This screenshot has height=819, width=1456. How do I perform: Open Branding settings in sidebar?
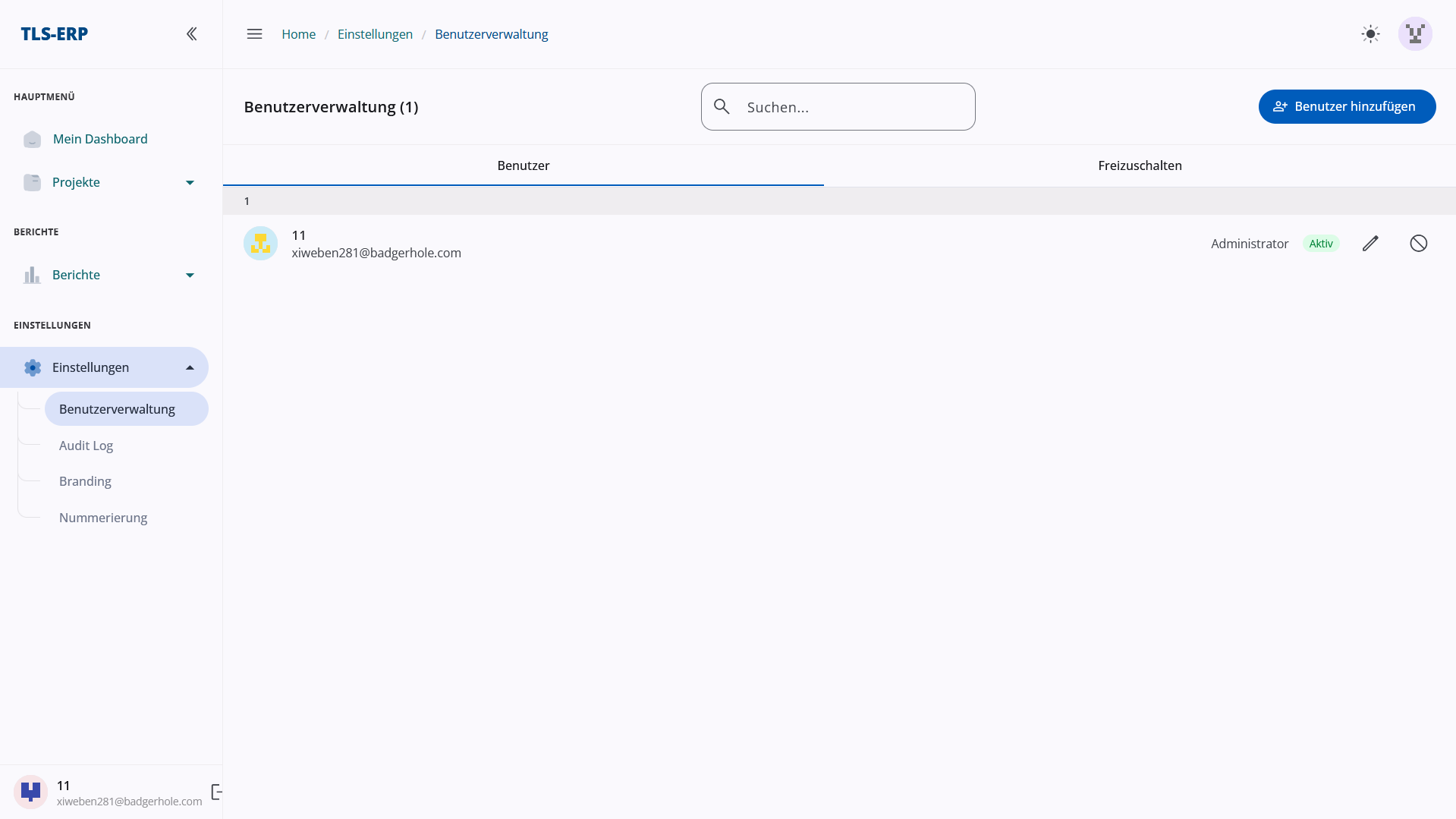85,481
